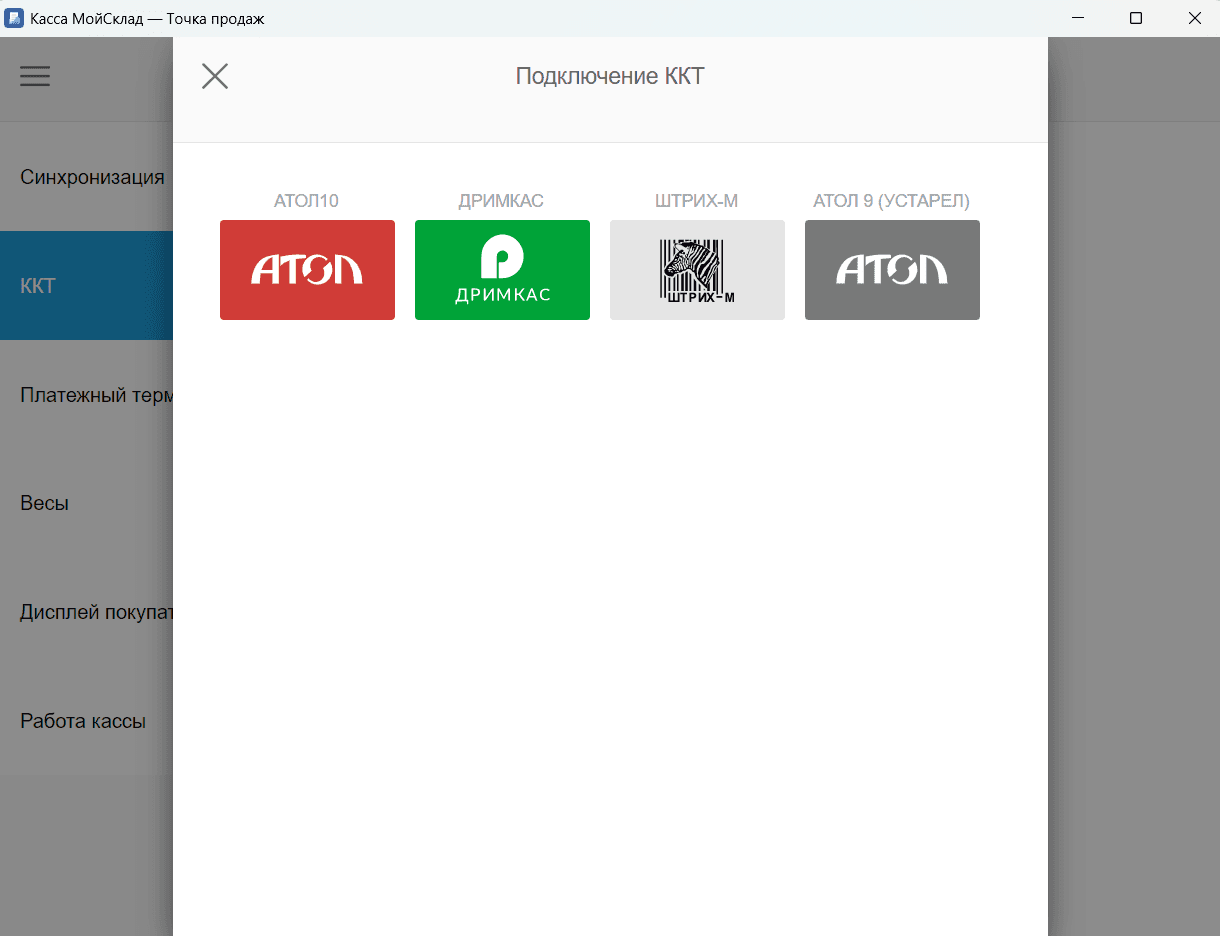Go to Платежный терминал section
This screenshot has height=936, width=1220.
(x=96, y=395)
